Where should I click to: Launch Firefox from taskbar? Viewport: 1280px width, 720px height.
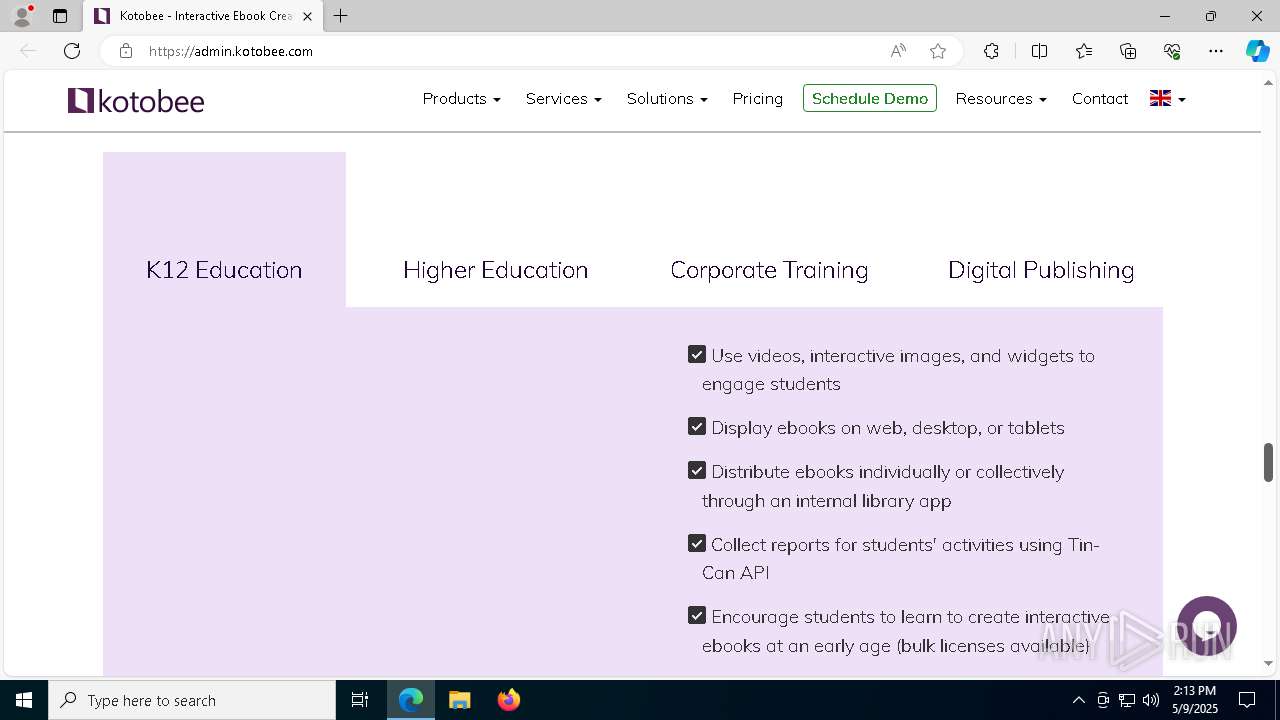[x=509, y=700]
